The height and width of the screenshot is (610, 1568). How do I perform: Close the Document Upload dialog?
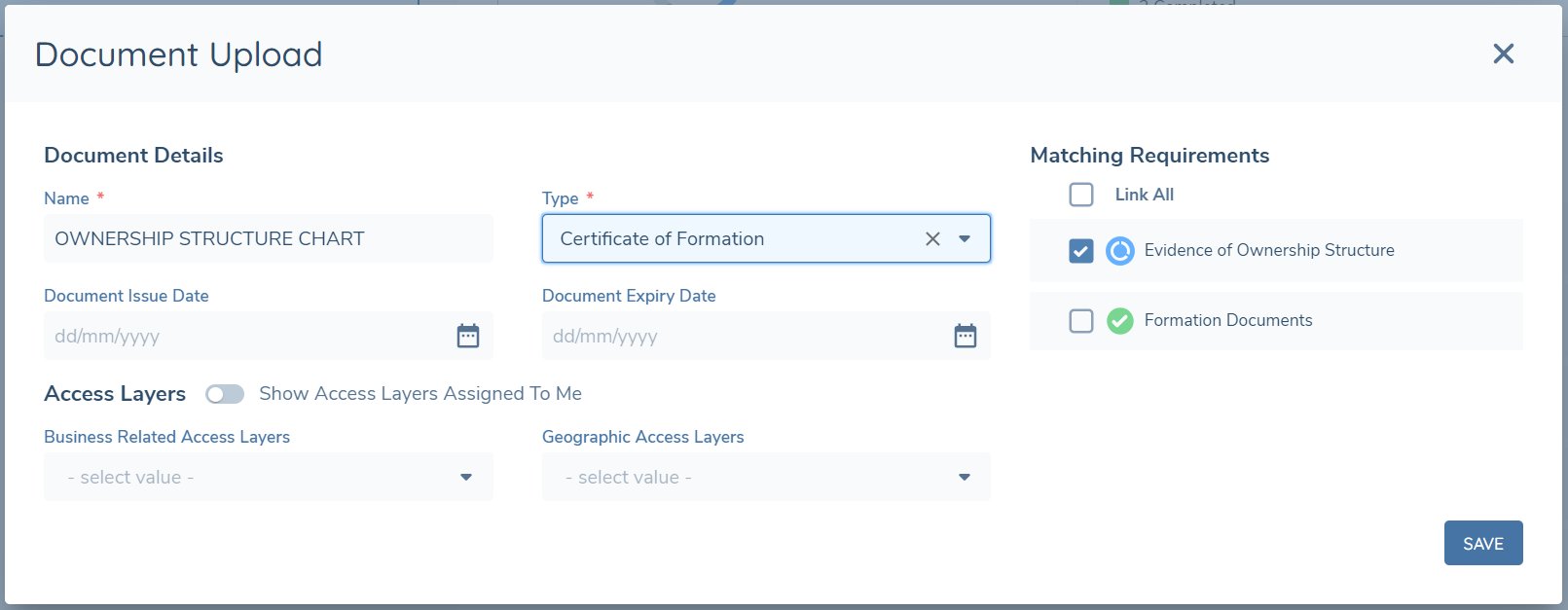pos(1503,54)
